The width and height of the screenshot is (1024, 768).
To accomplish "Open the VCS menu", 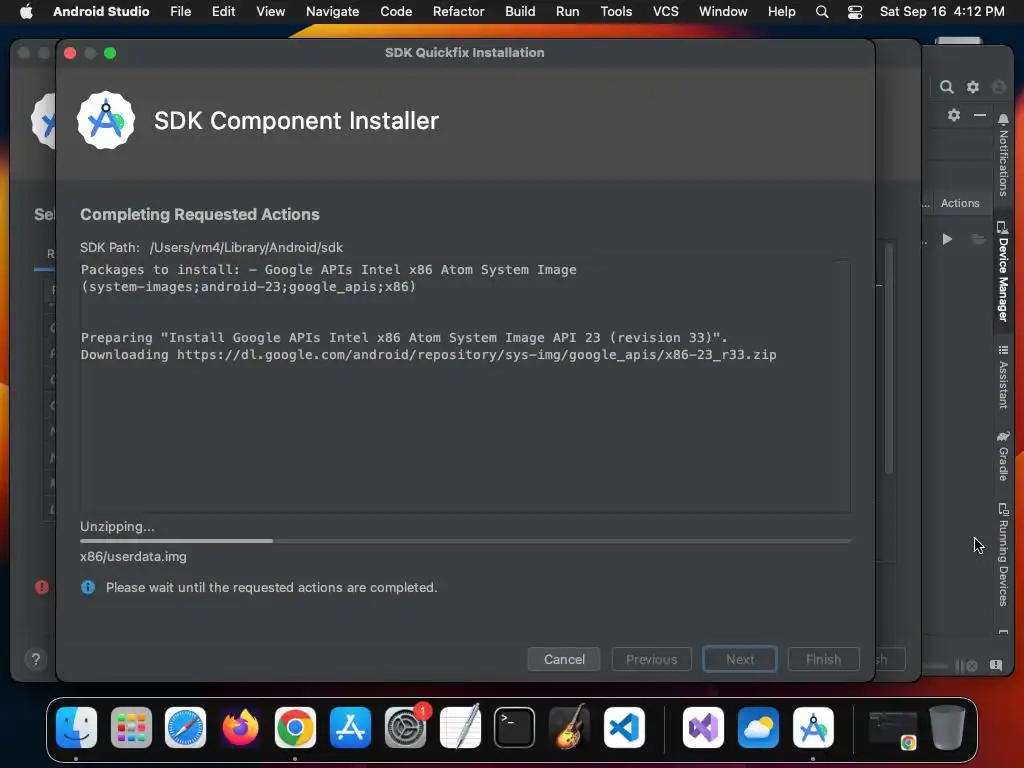I will (665, 12).
